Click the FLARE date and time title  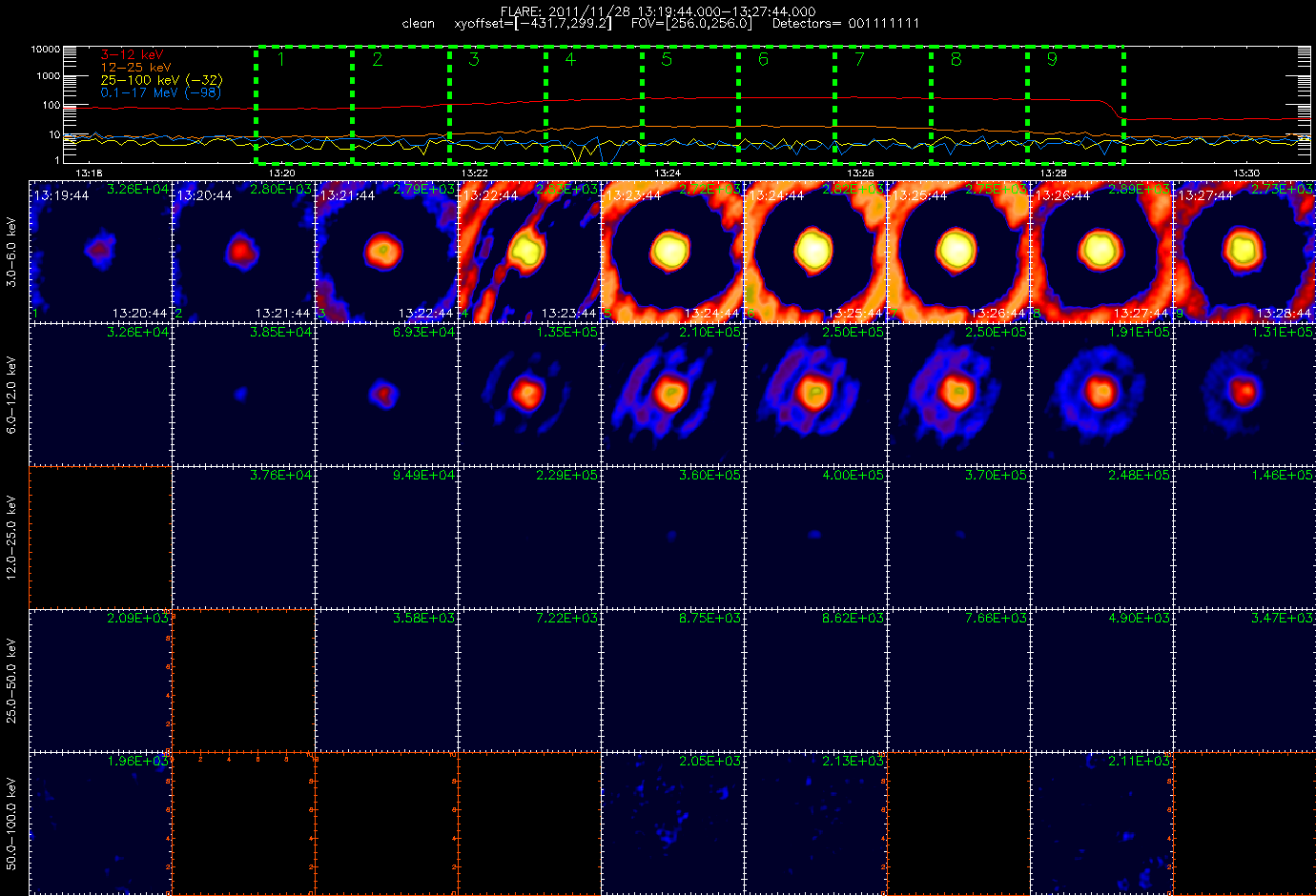click(x=658, y=11)
